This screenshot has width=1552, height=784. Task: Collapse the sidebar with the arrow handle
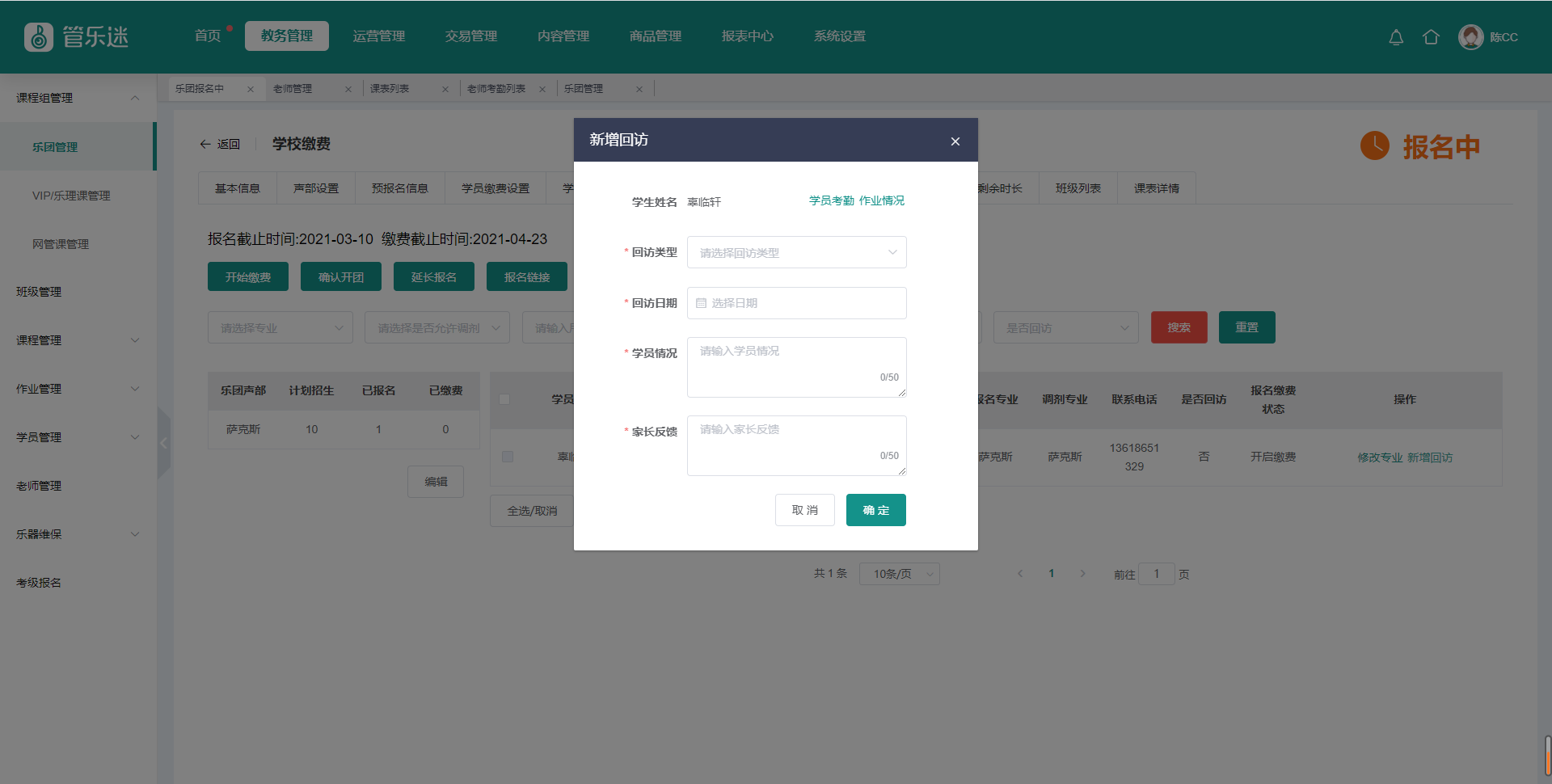point(164,442)
